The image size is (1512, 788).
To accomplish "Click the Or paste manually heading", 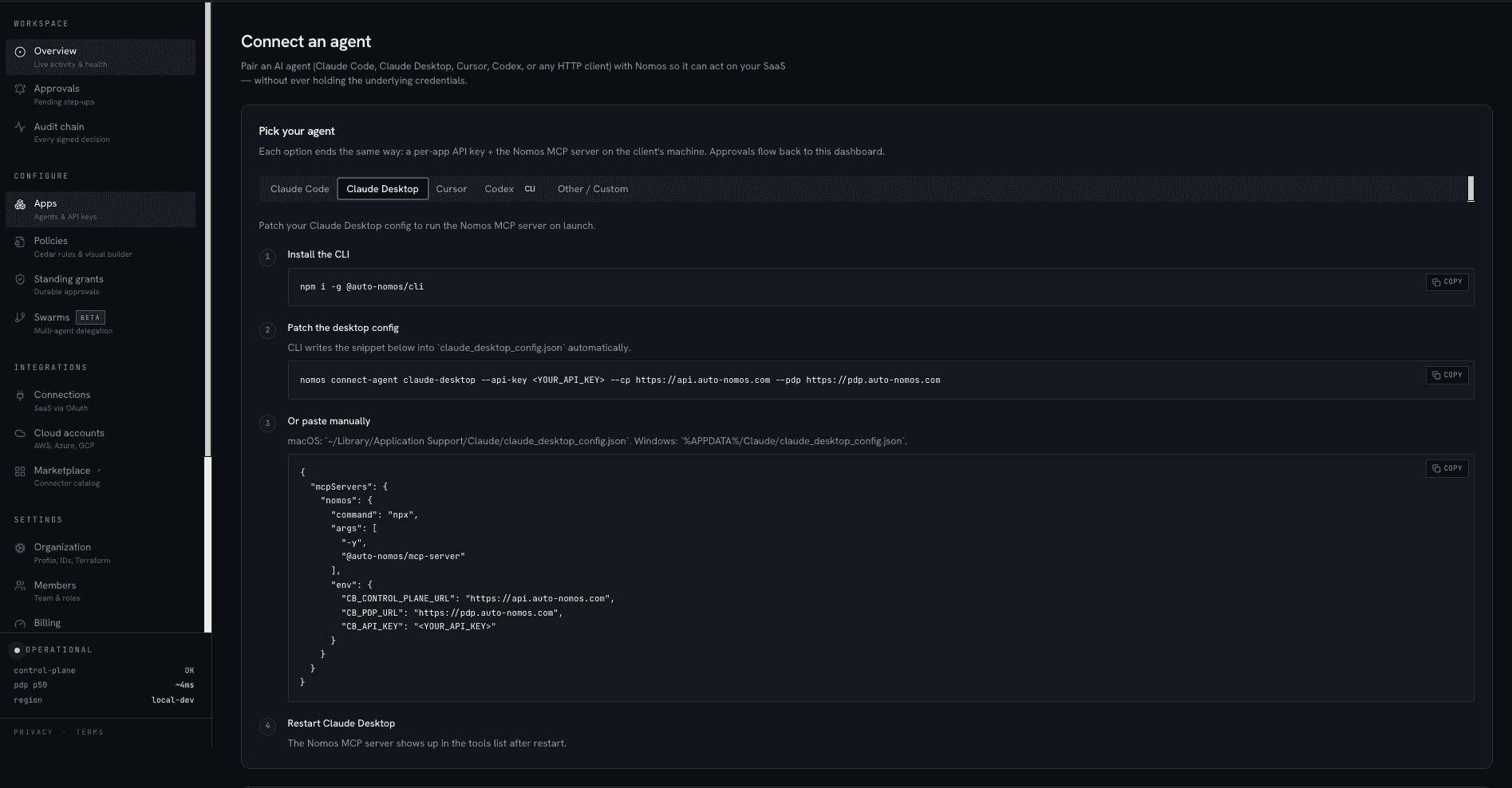I will point(329,421).
